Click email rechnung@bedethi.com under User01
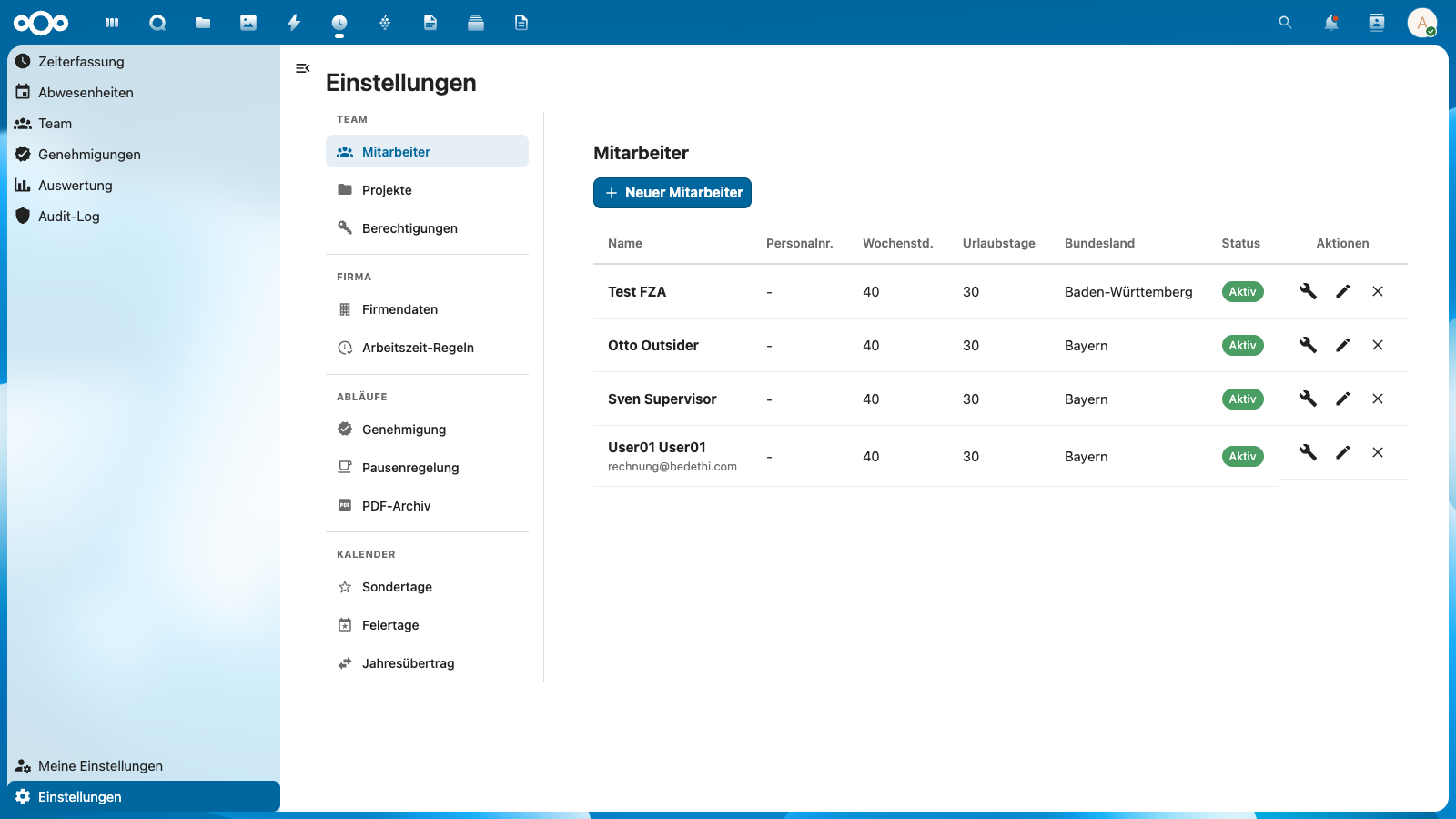 point(672,467)
